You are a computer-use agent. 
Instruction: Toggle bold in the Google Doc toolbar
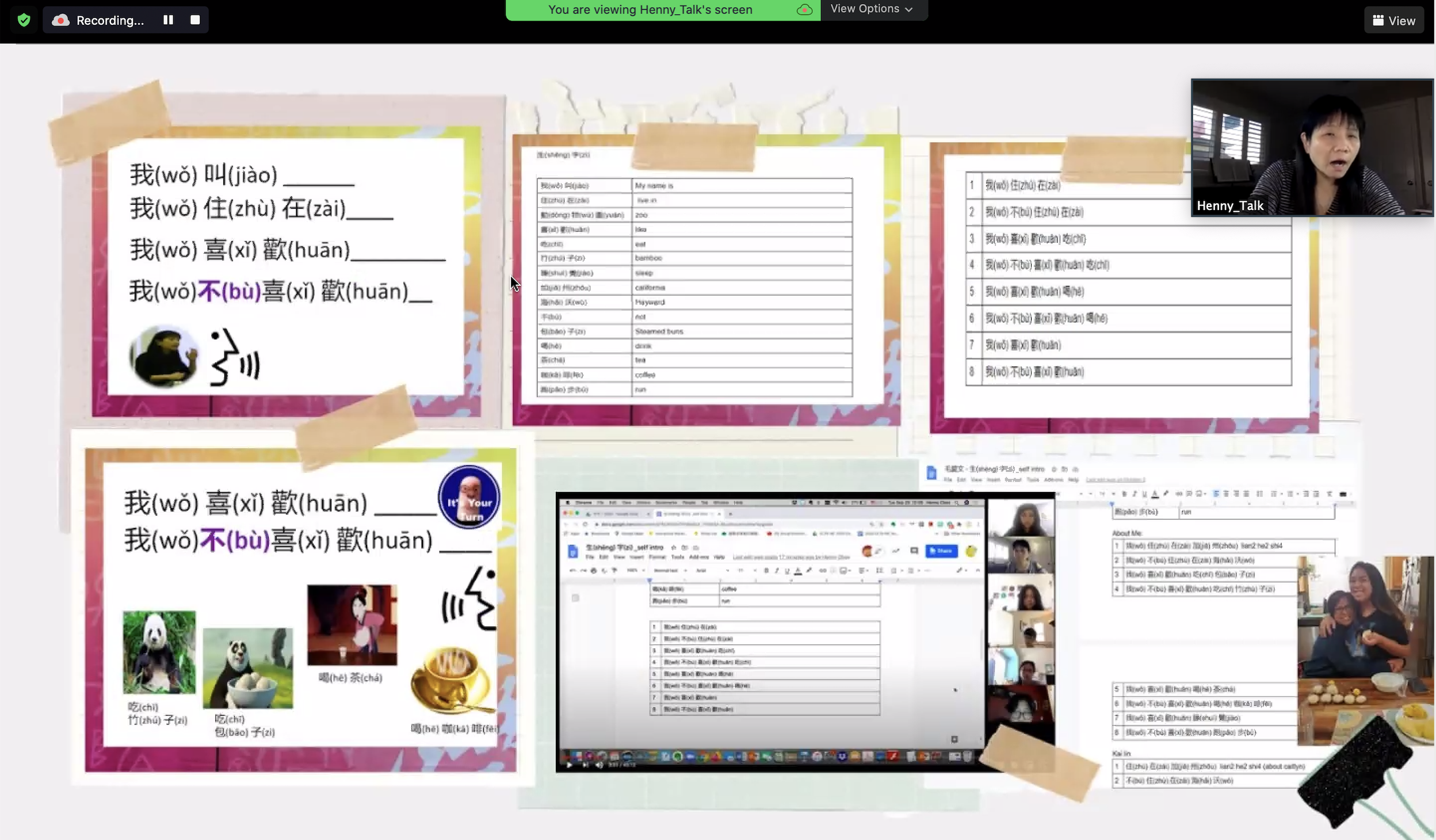[x=1124, y=494]
